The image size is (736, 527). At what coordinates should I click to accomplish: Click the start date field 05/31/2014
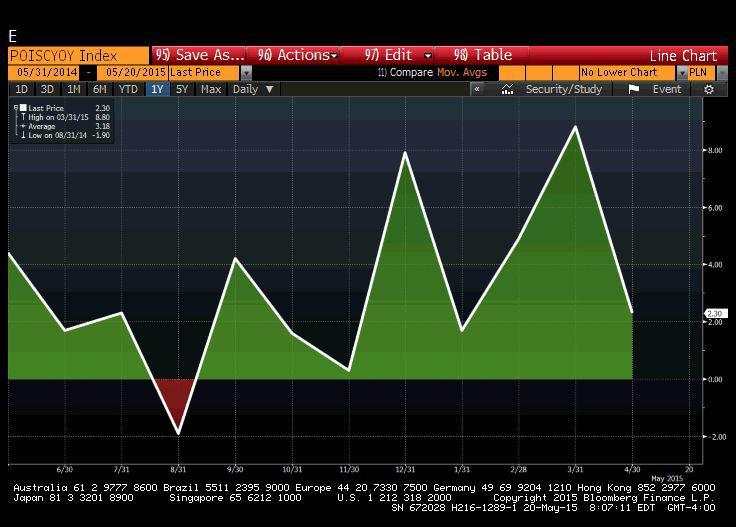click(x=46, y=73)
